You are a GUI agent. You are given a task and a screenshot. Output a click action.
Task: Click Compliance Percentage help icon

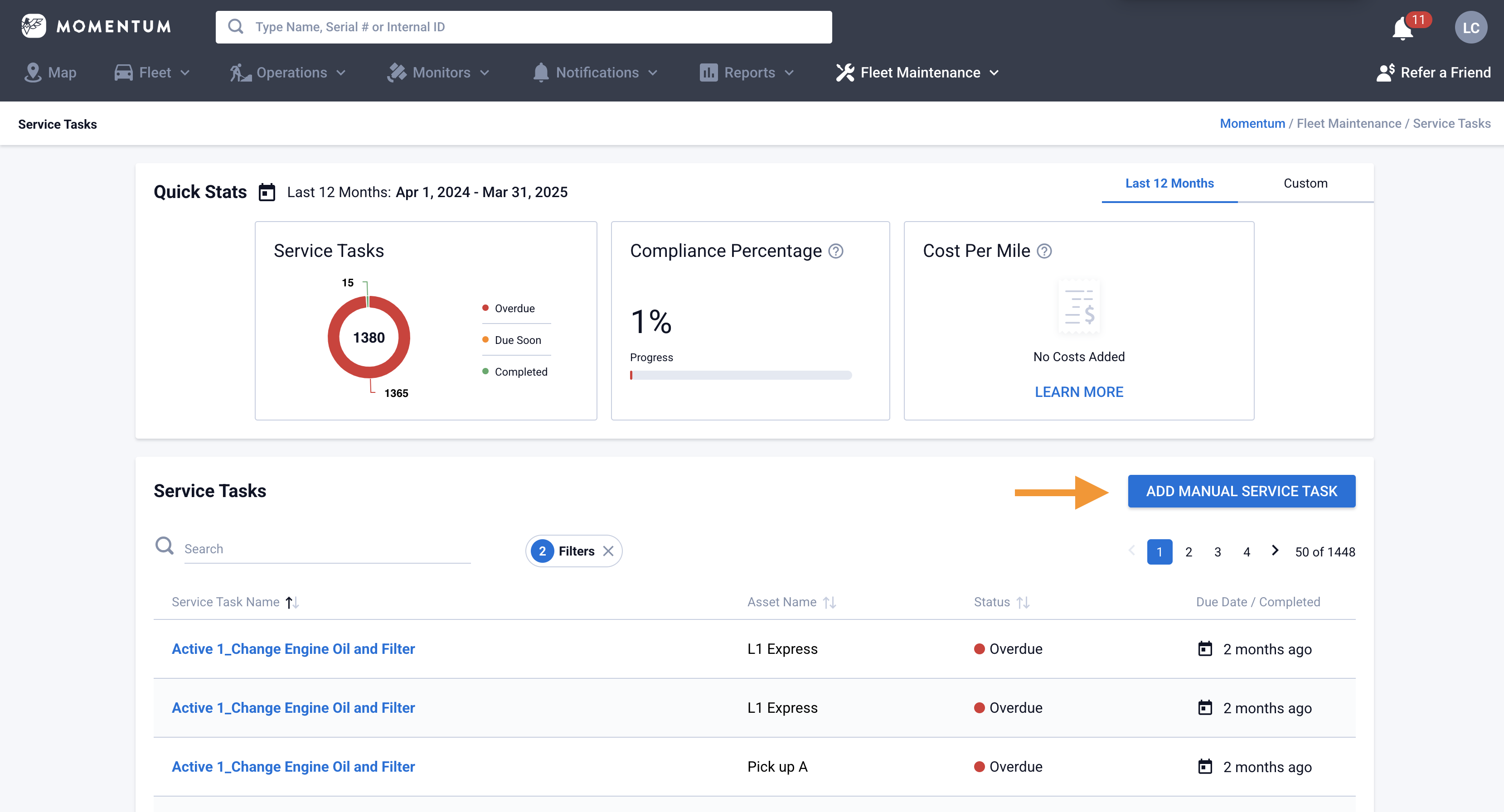point(836,251)
